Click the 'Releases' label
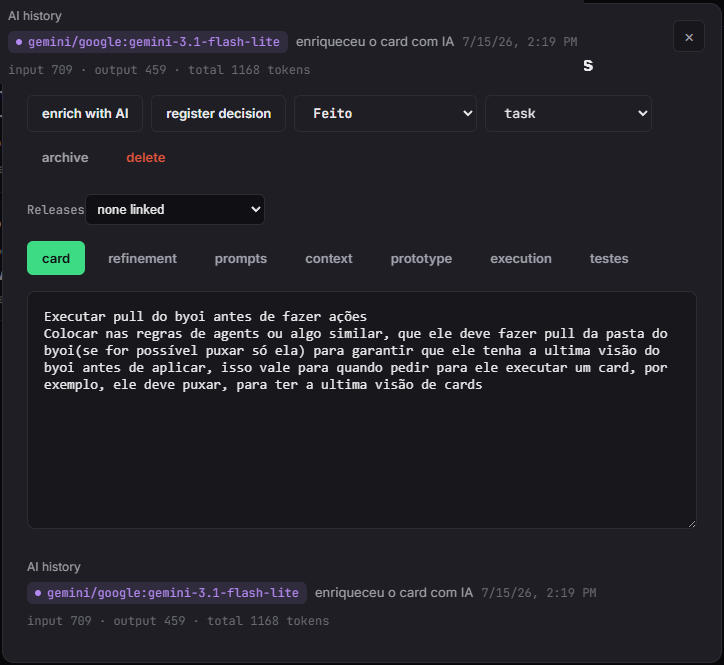Image resolution: width=724 pixels, height=665 pixels. tap(55, 210)
